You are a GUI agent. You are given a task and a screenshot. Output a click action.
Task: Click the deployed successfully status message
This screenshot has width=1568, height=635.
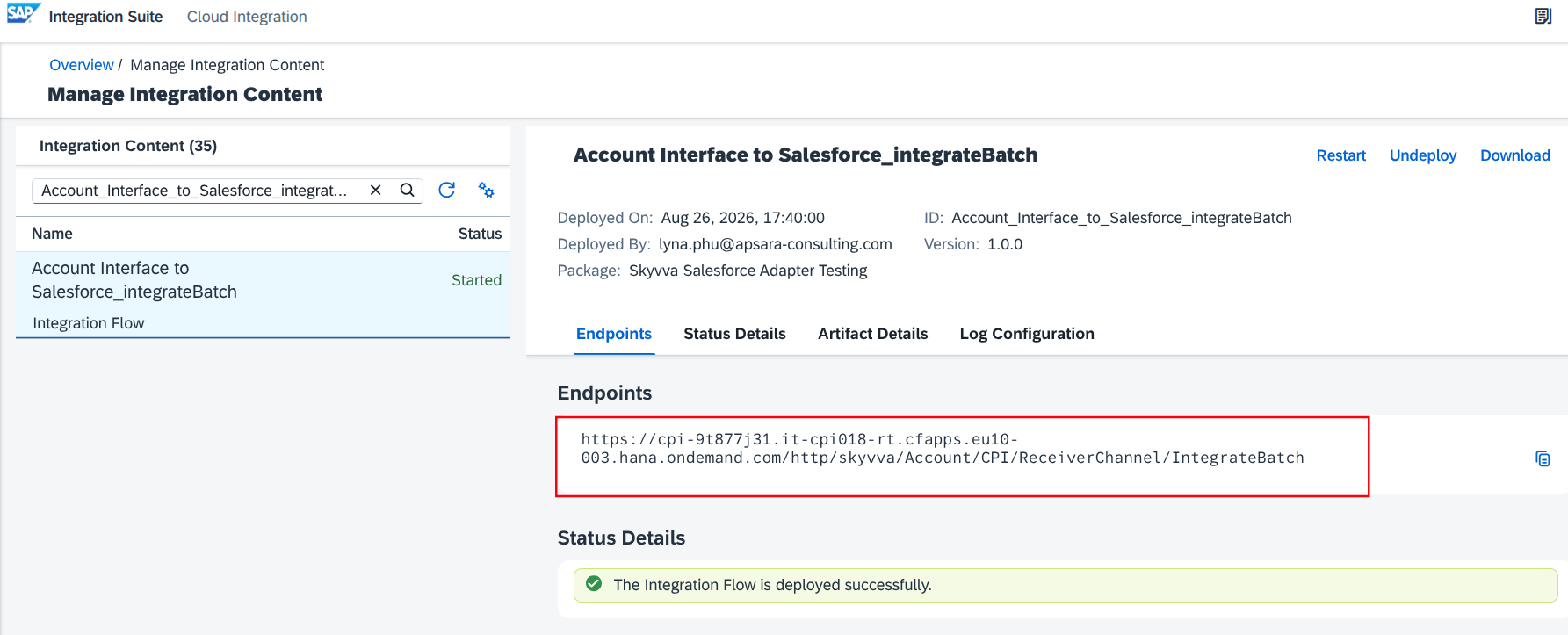(772, 585)
